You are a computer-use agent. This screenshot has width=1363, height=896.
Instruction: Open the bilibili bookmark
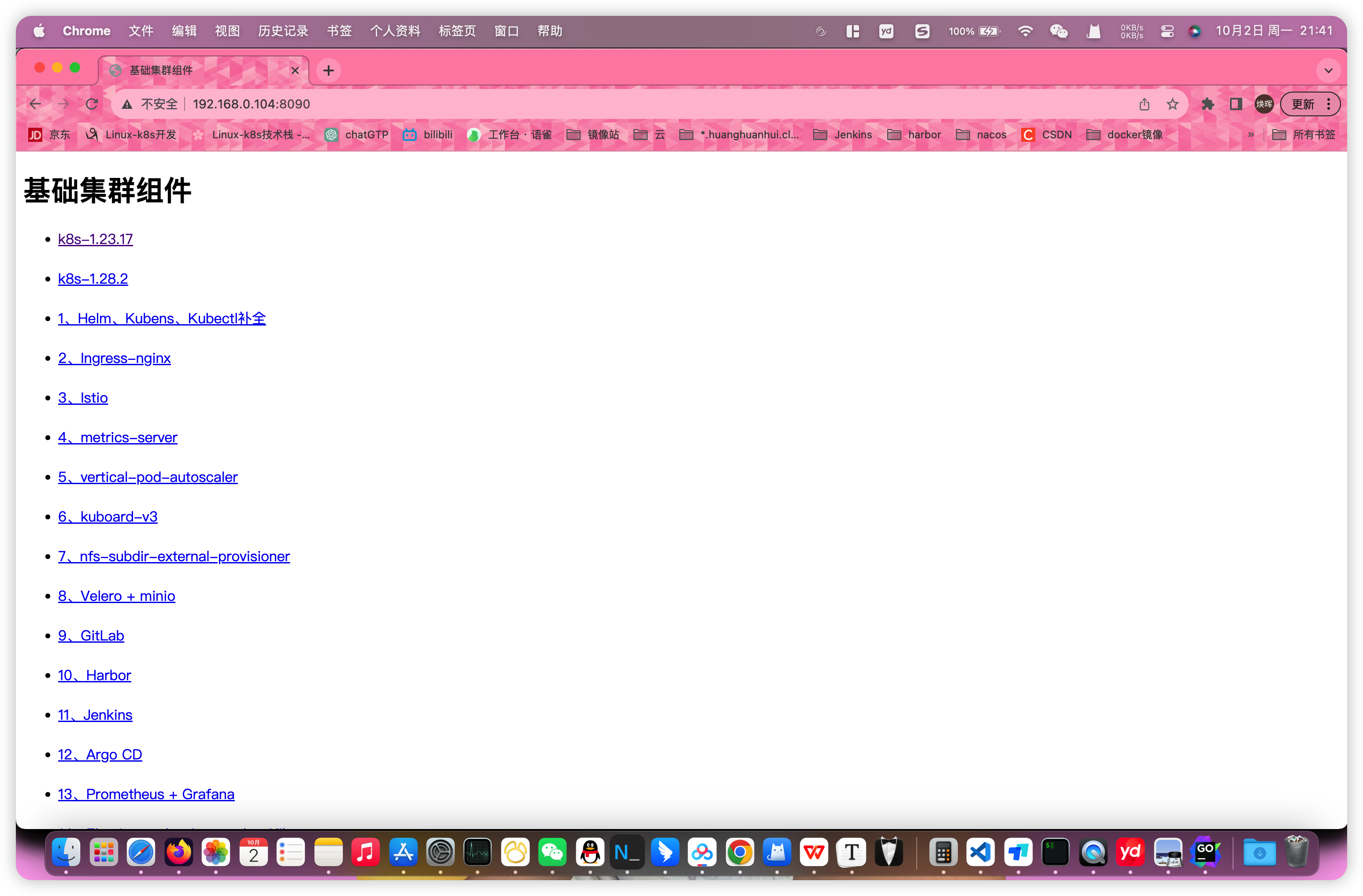pos(427,135)
